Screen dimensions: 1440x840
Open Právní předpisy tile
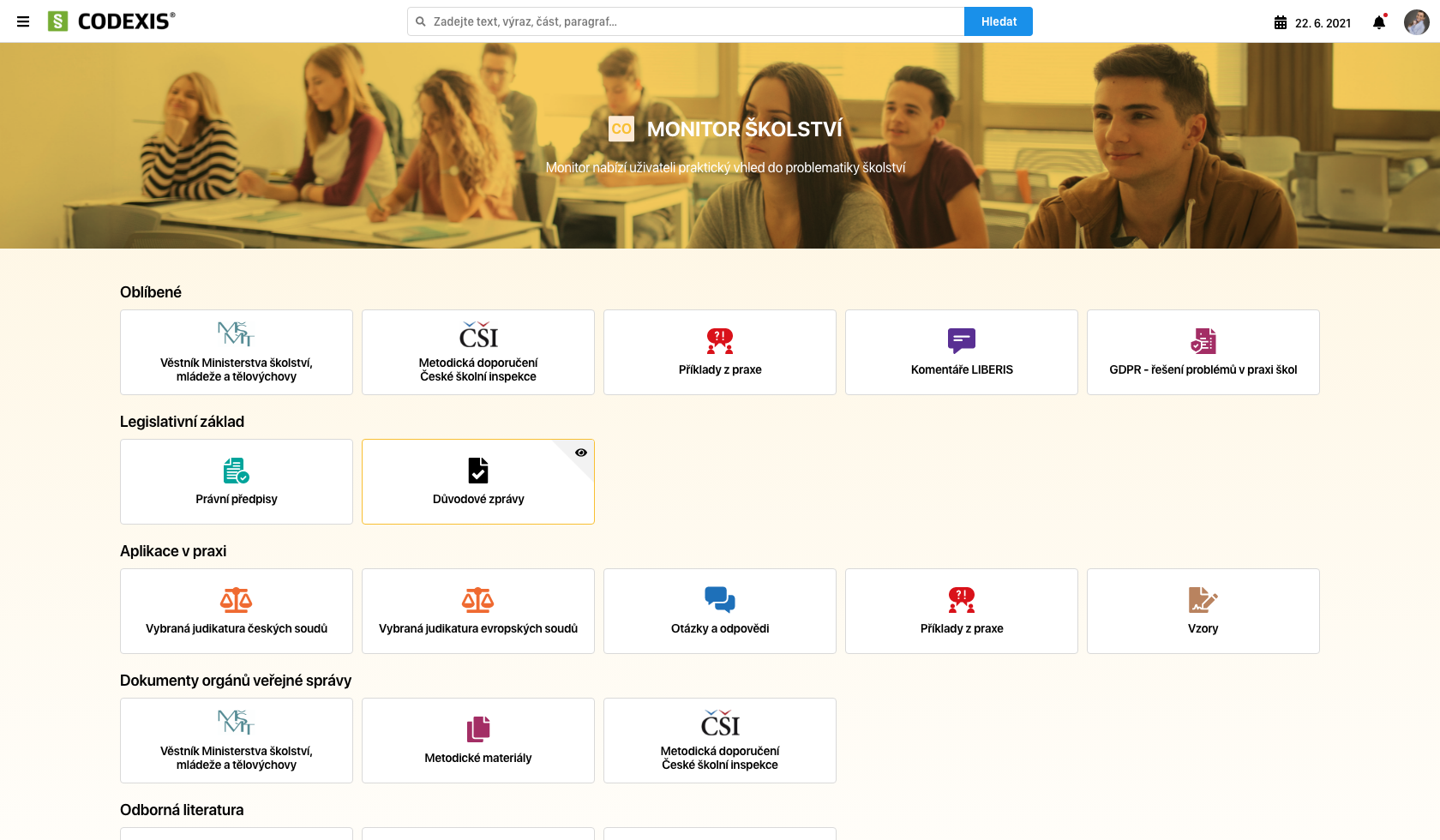(237, 482)
